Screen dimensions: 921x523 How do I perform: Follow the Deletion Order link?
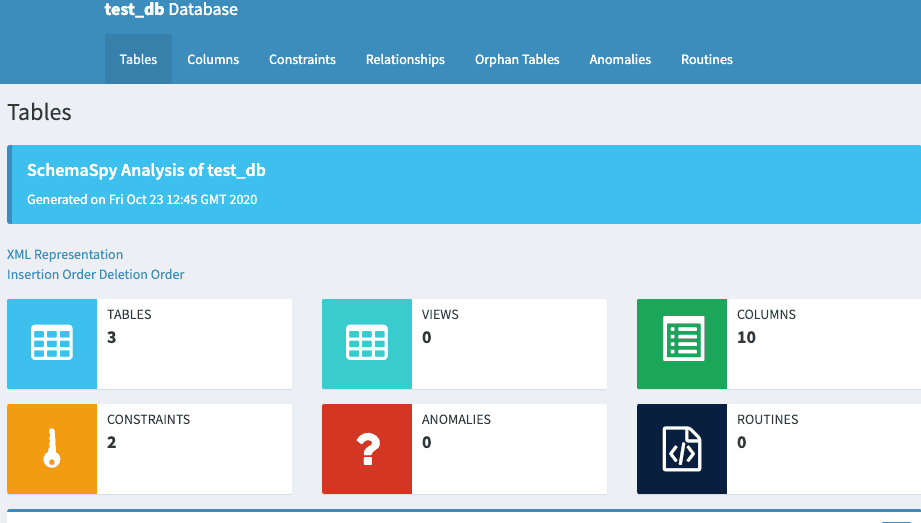(142, 274)
